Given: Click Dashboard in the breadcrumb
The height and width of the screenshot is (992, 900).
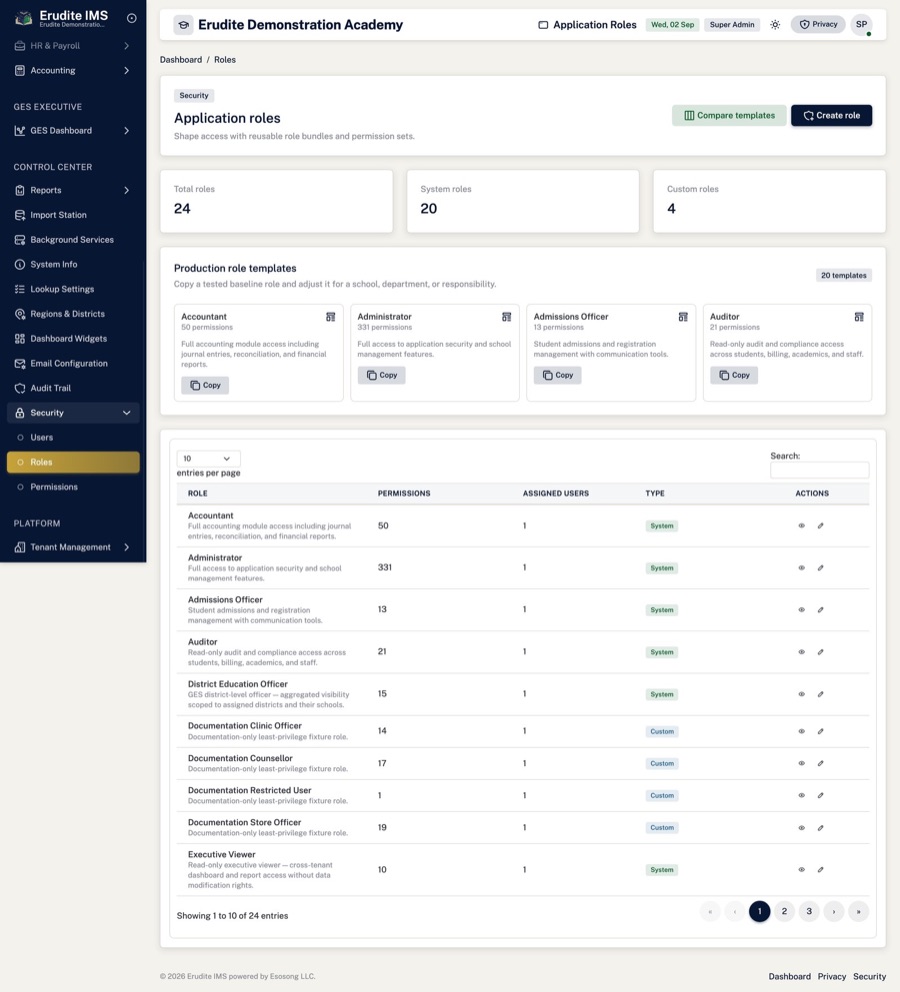Looking at the screenshot, I should (x=181, y=59).
